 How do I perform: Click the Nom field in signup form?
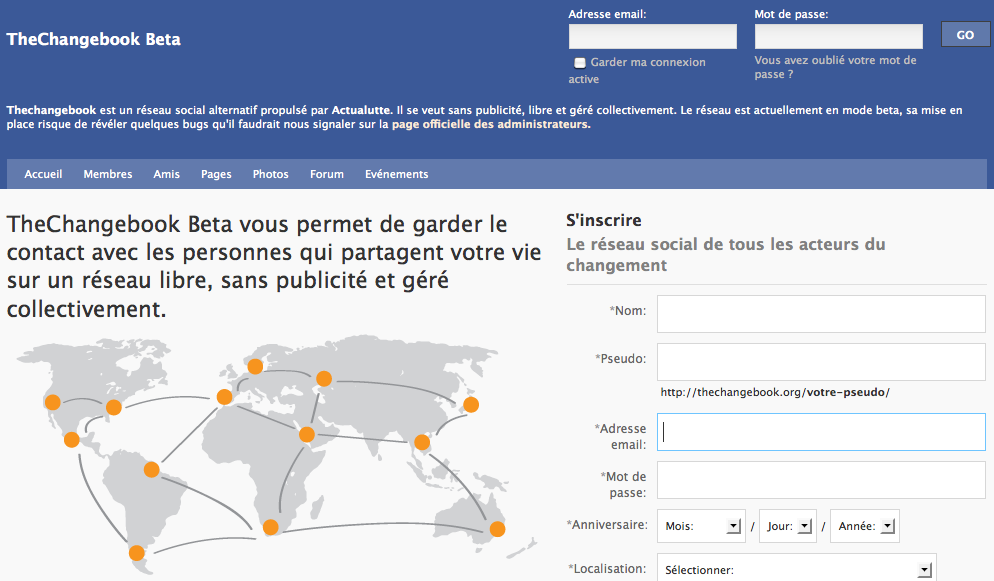click(x=820, y=313)
